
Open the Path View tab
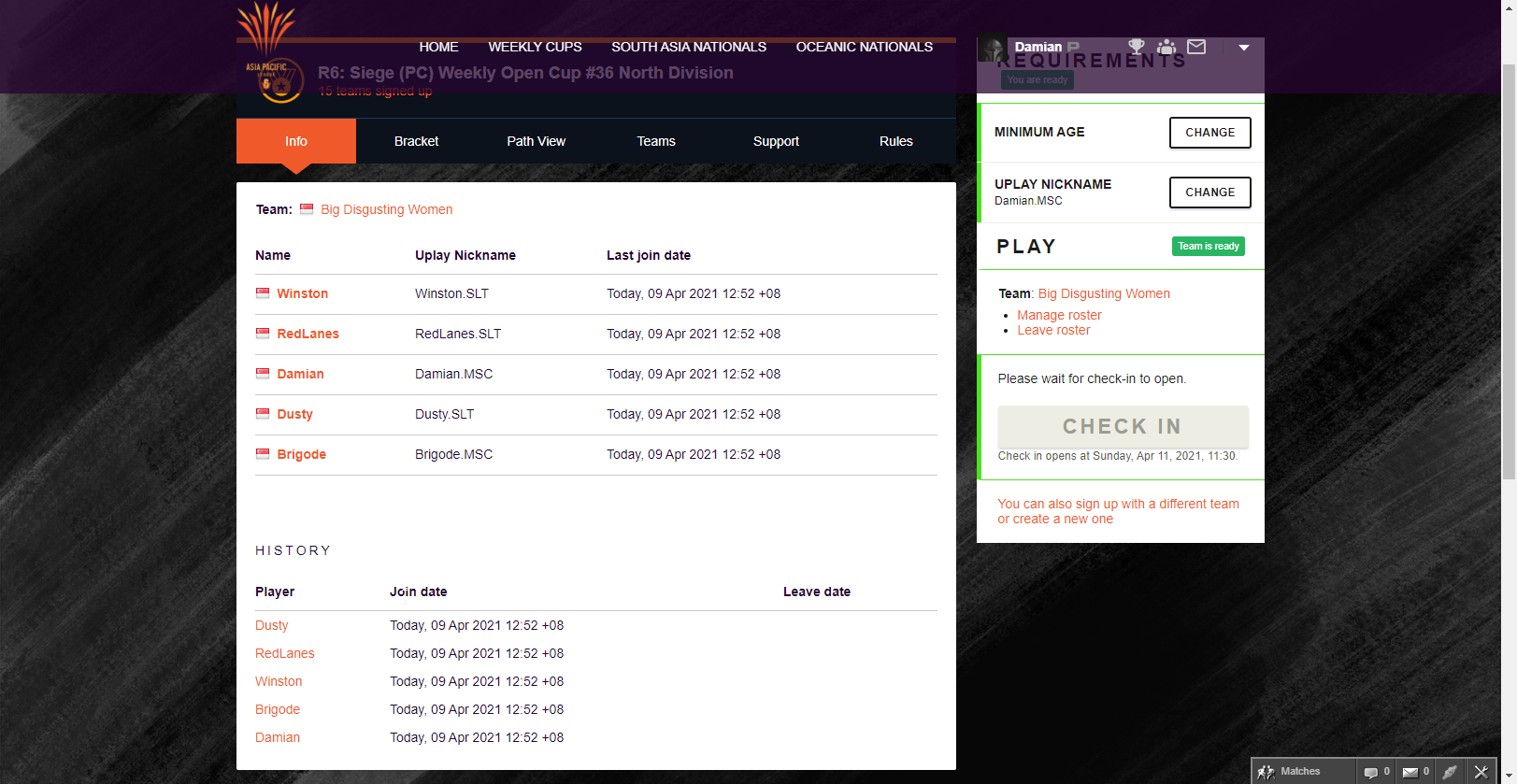tap(536, 141)
